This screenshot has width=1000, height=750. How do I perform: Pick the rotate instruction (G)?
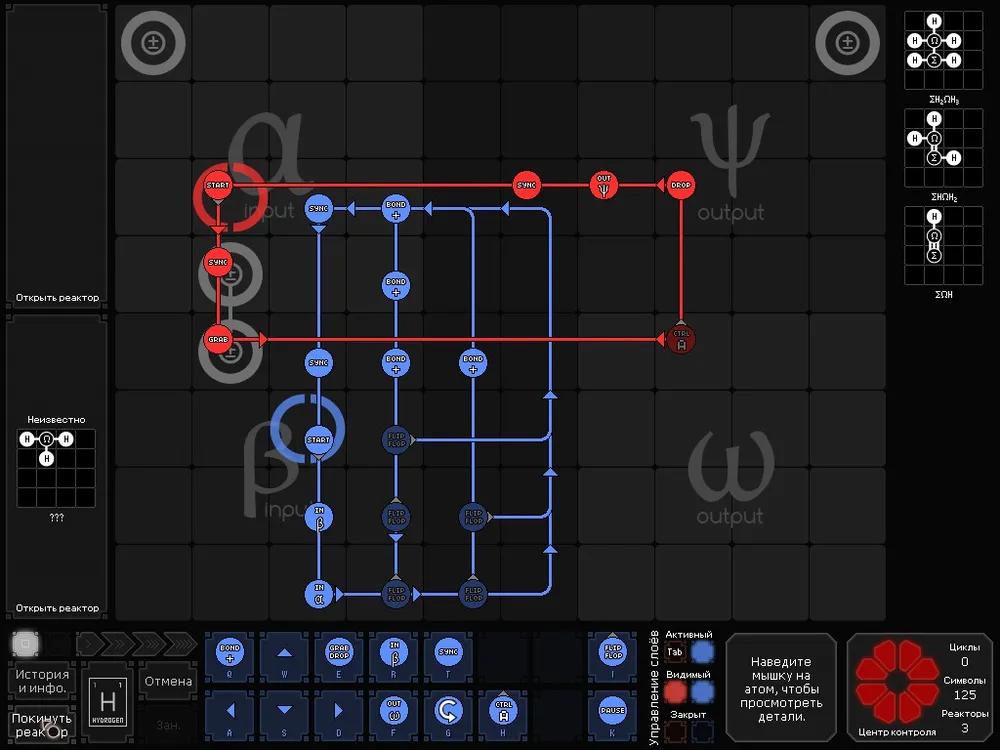[x=448, y=715]
